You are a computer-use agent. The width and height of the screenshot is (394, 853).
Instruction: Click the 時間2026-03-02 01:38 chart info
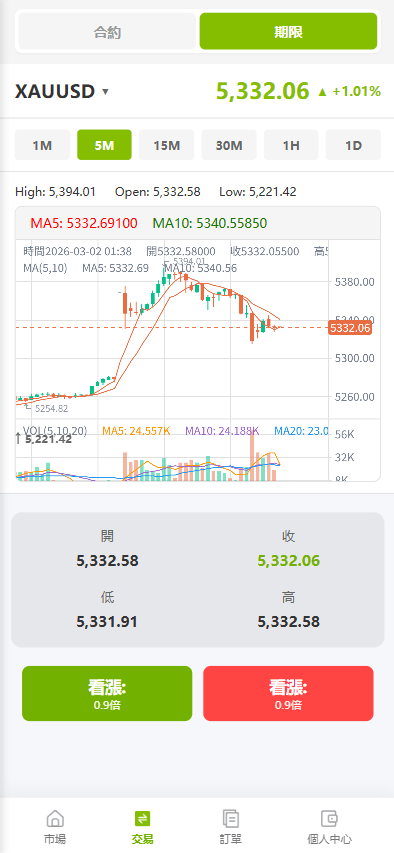click(x=78, y=251)
